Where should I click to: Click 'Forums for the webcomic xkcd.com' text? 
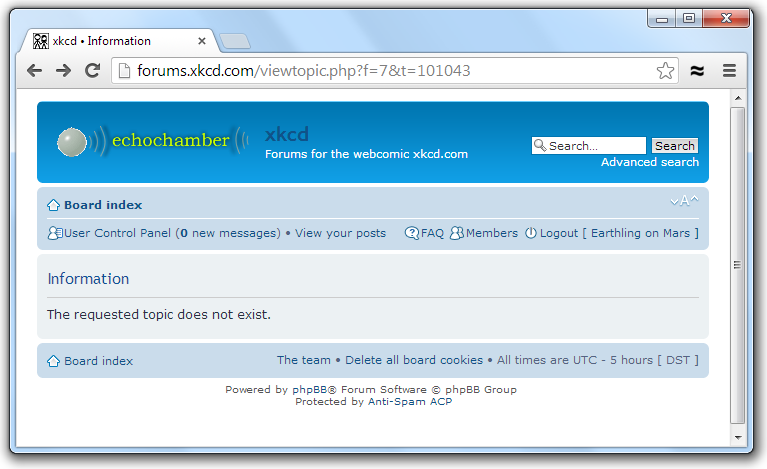point(366,154)
